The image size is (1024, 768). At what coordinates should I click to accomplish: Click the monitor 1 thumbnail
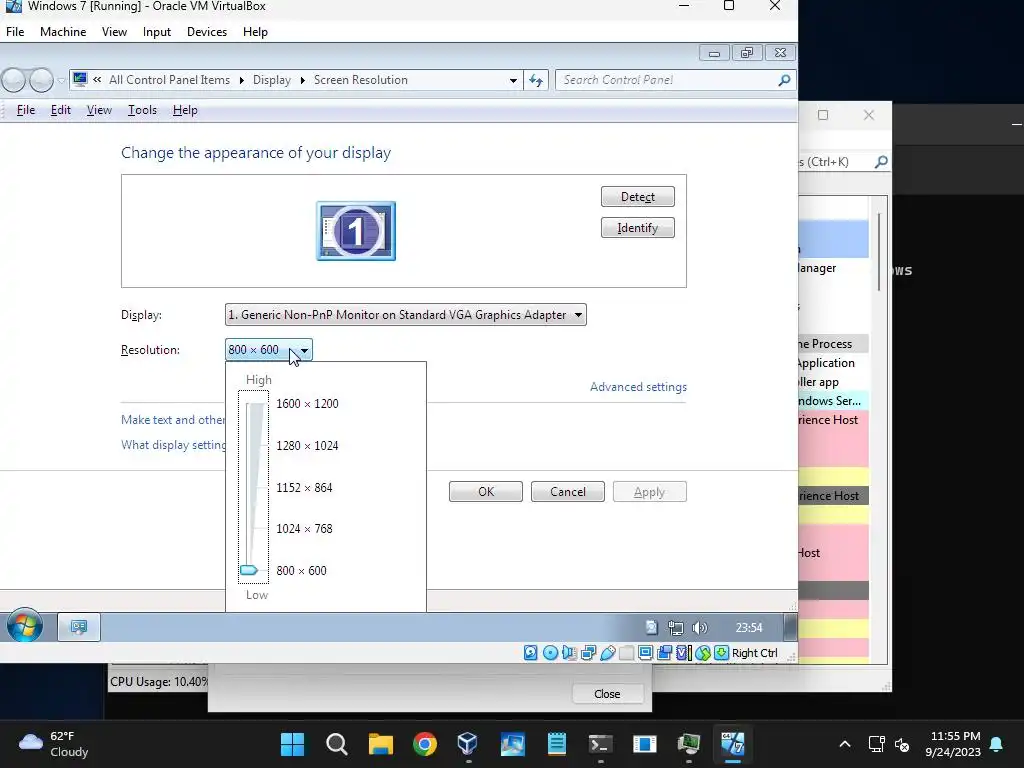[356, 231]
